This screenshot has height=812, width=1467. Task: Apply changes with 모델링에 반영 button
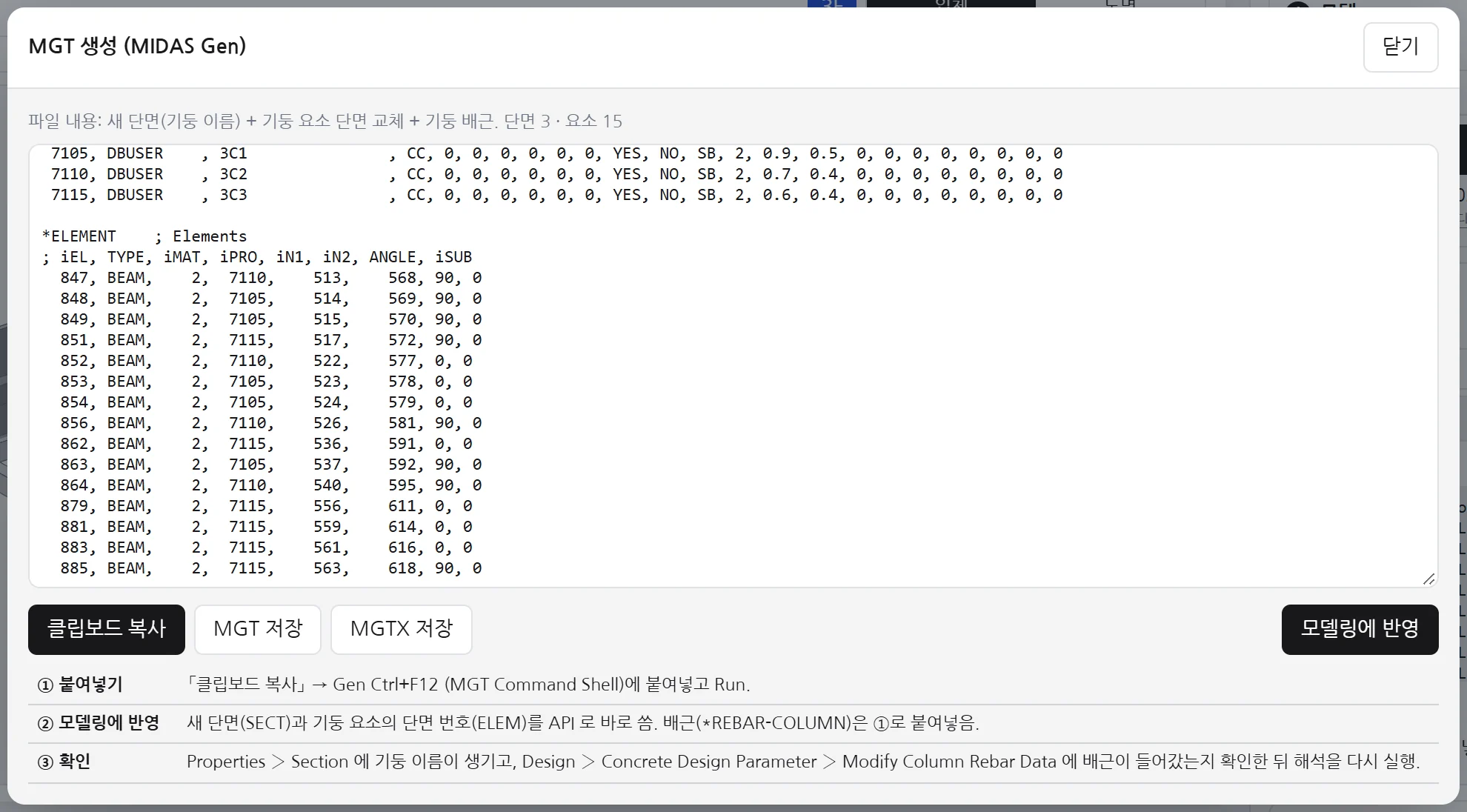[x=1360, y=629]
